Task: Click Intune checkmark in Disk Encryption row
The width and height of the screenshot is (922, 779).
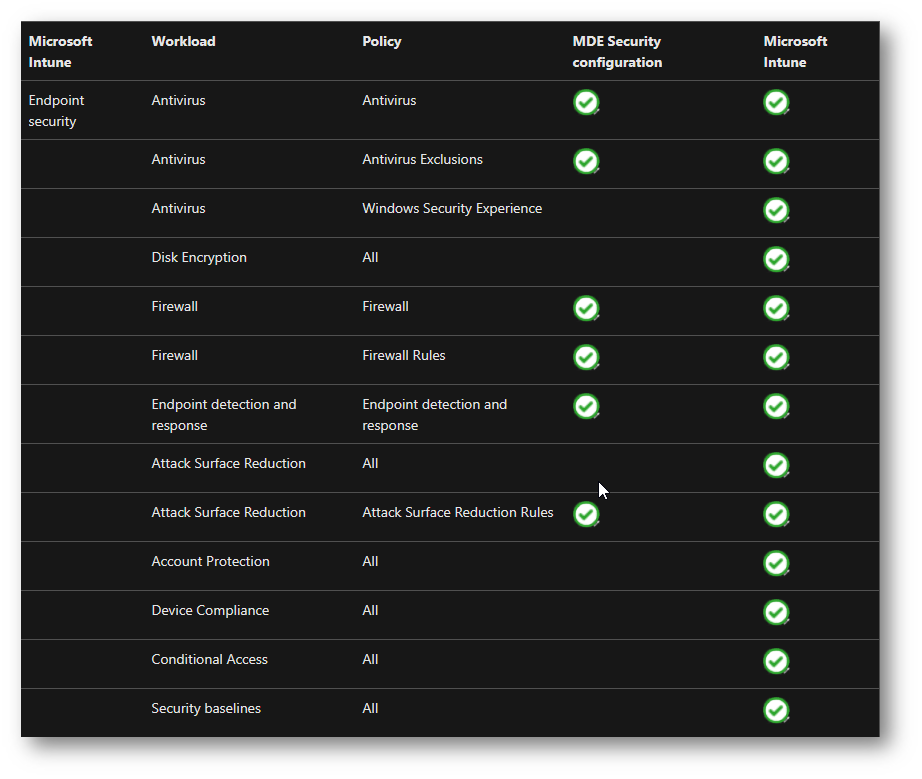Action: pyautogui.click(x=776, y=259)
